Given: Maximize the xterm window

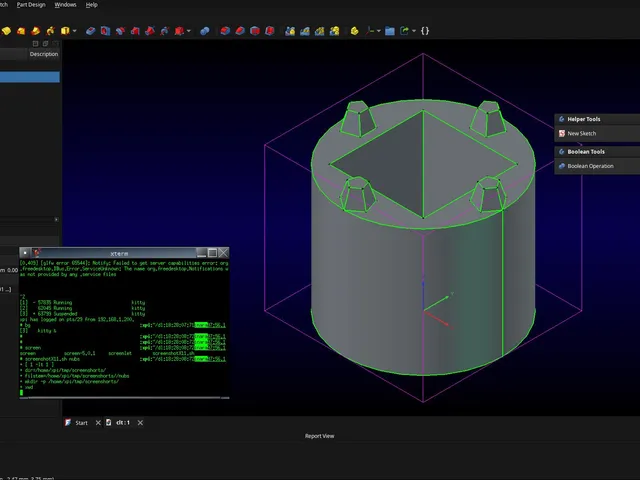Looking at the screenshot, I should [x=212, y=253].
